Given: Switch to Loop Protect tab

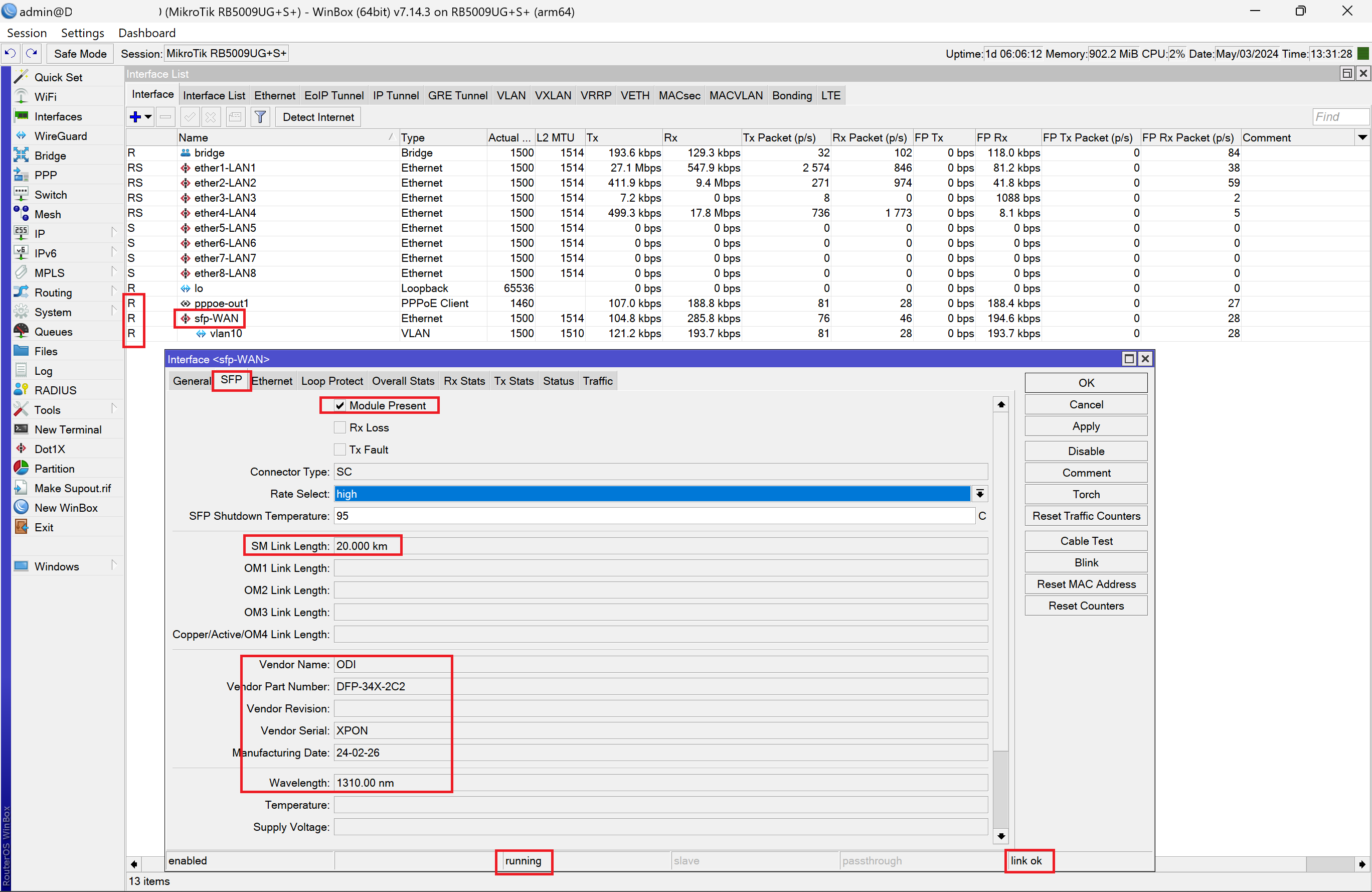Looking at the screenshot, I should [332, 381].
